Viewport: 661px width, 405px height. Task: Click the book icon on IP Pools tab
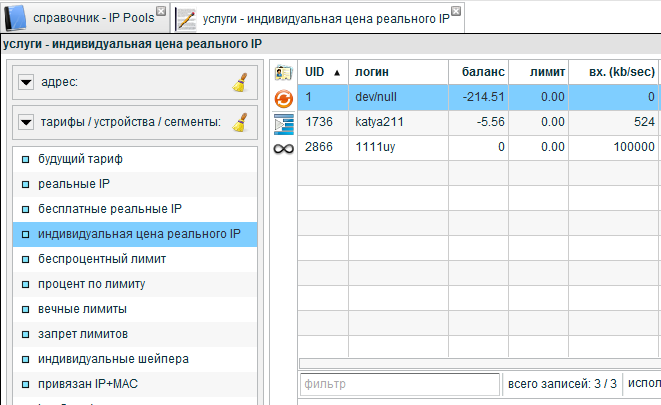(x=17, y=18)
